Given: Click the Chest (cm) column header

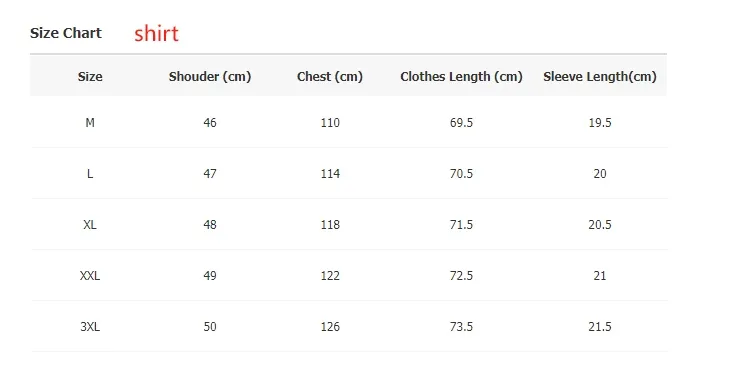Looking at the screenshot, I should coord(330,76).
